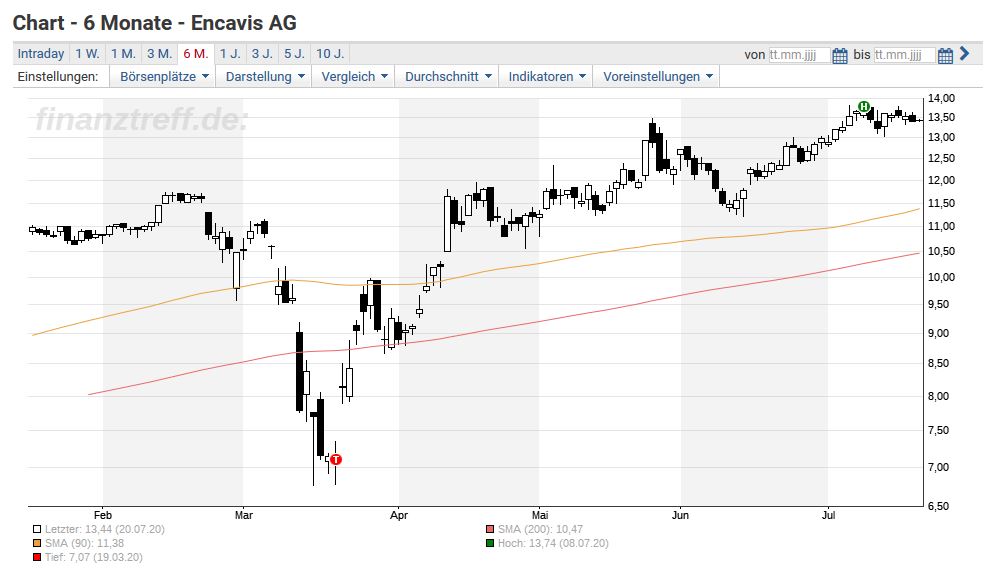Click the 'Mai' x-axis label
This screenshot has height=572, width=995.
click(x=540, y=515)
